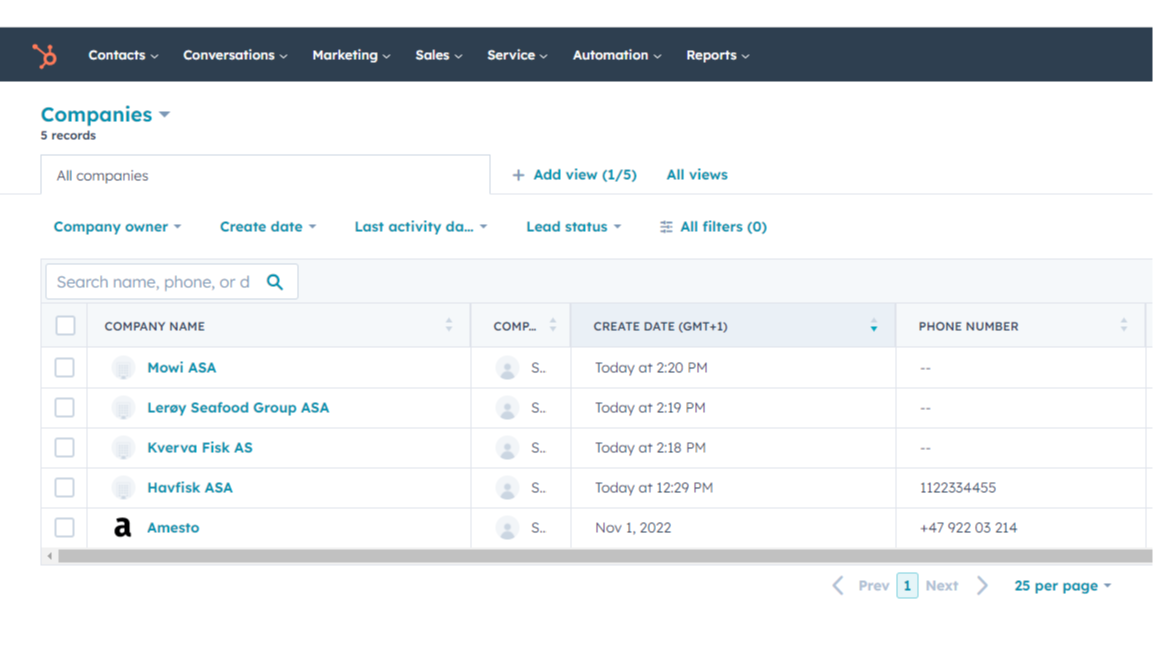Click owner avatar in Havfisk ASA row
The width and height of the screenshot is (1153, 648).
coord(507,488)
